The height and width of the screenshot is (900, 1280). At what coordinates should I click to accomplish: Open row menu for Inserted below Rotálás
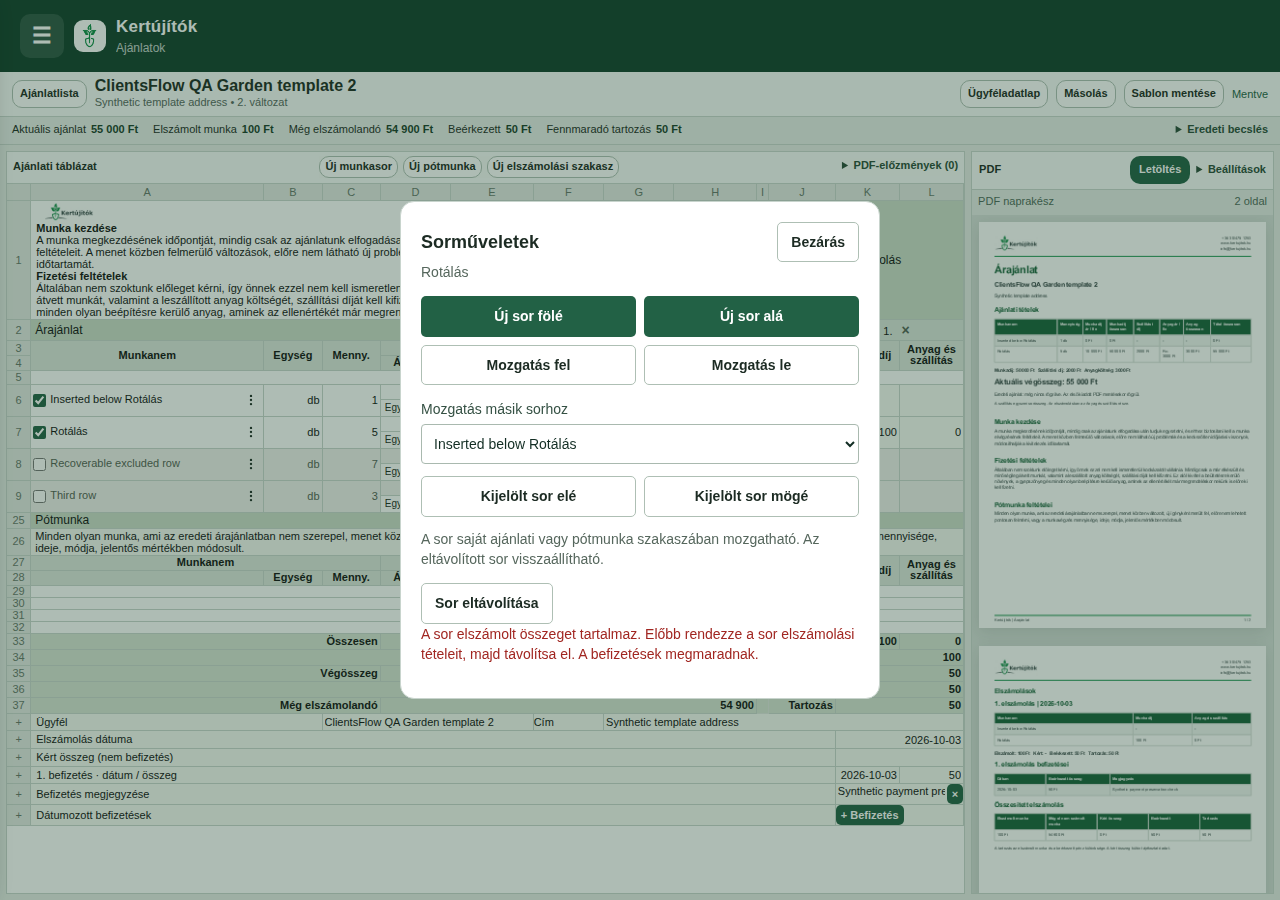click(x=251, y=400)
